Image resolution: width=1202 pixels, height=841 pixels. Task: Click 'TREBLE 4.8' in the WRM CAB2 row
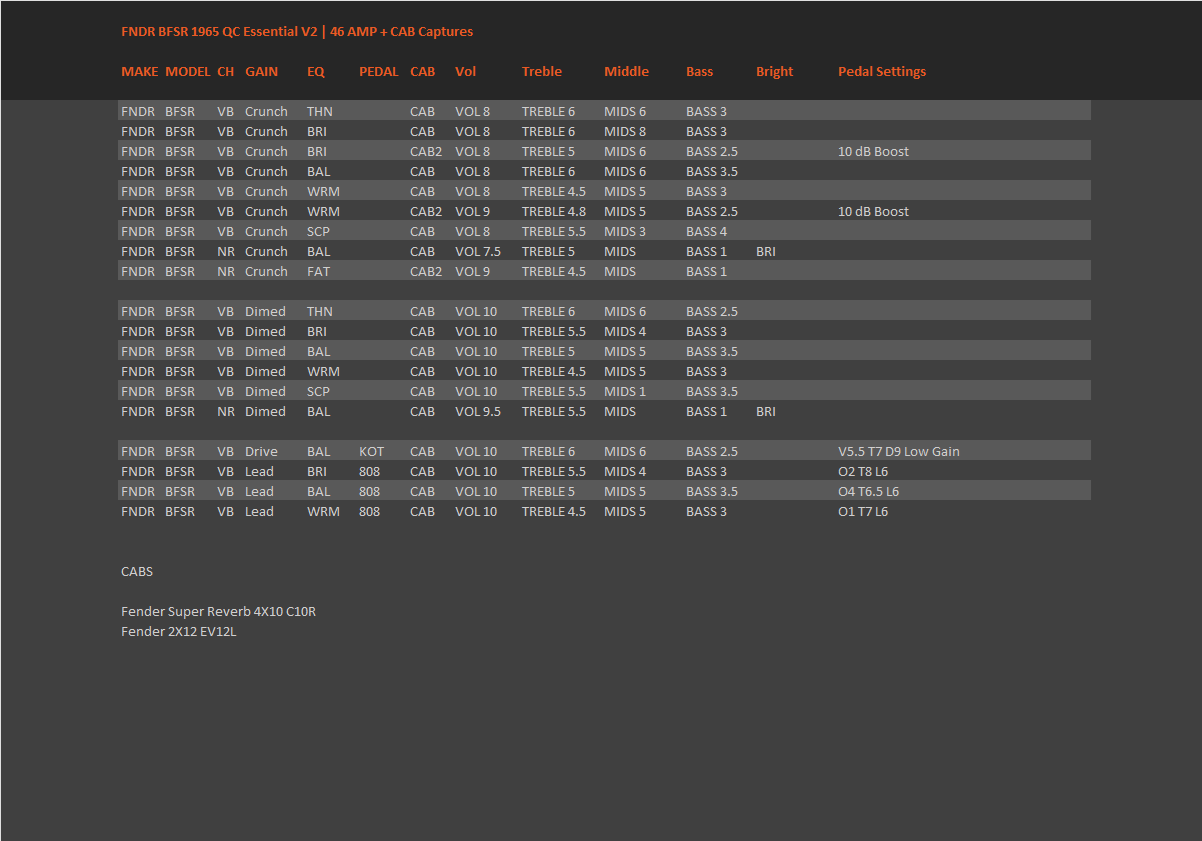pyautogui.click(x=554, y=211)
